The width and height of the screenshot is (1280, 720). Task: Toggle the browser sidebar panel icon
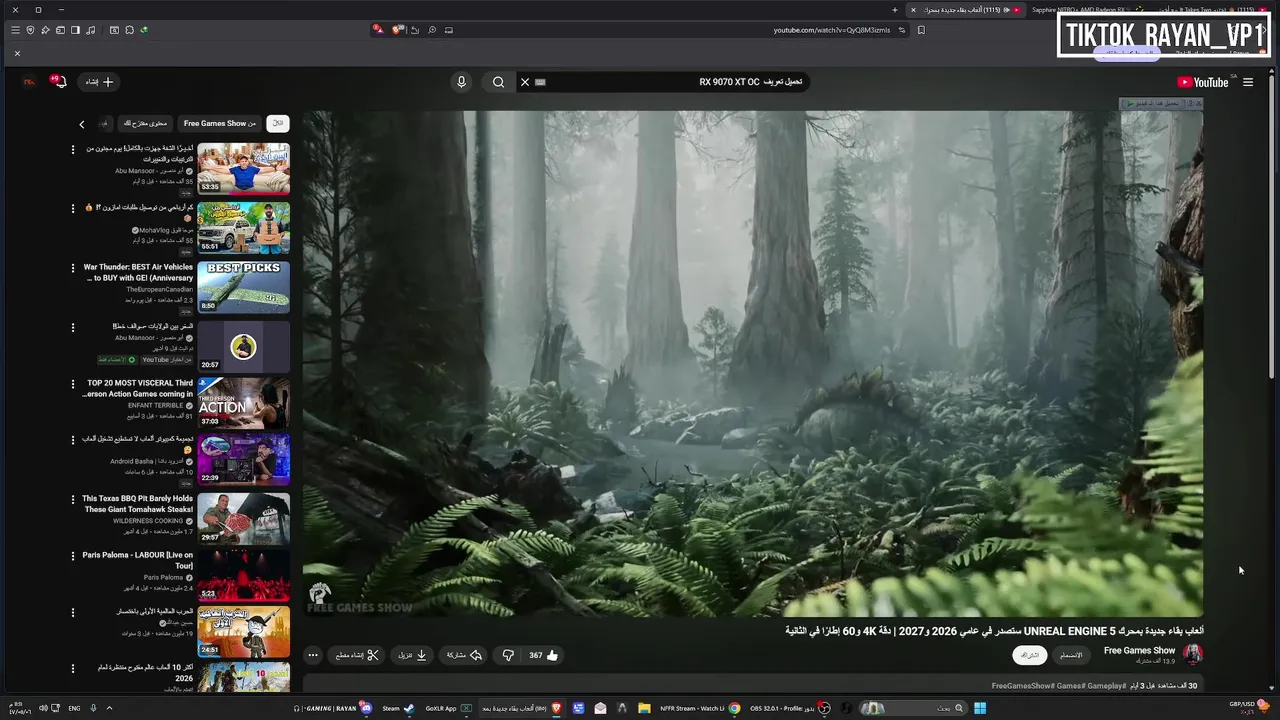(x=75, y=30)
